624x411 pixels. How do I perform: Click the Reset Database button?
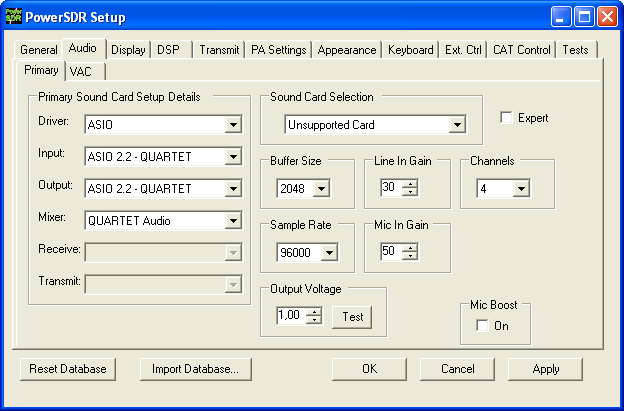coord(68,369)
